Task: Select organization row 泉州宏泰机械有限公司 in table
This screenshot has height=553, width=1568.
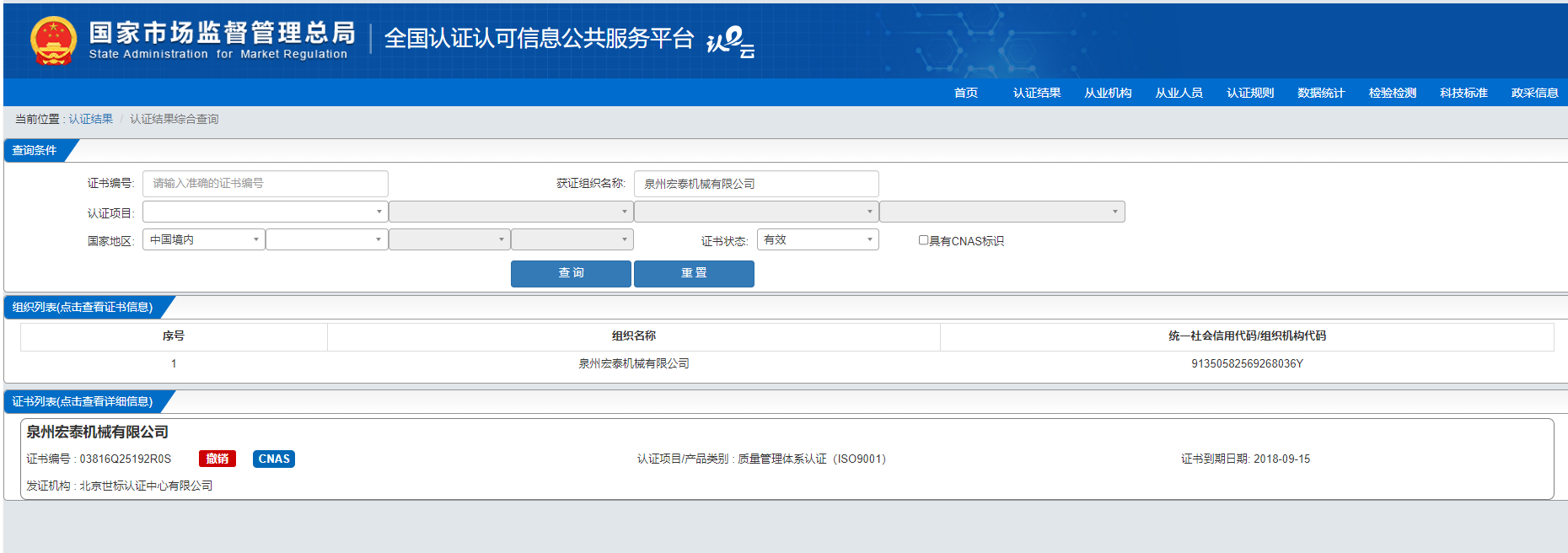Action: tap(634, 363)
